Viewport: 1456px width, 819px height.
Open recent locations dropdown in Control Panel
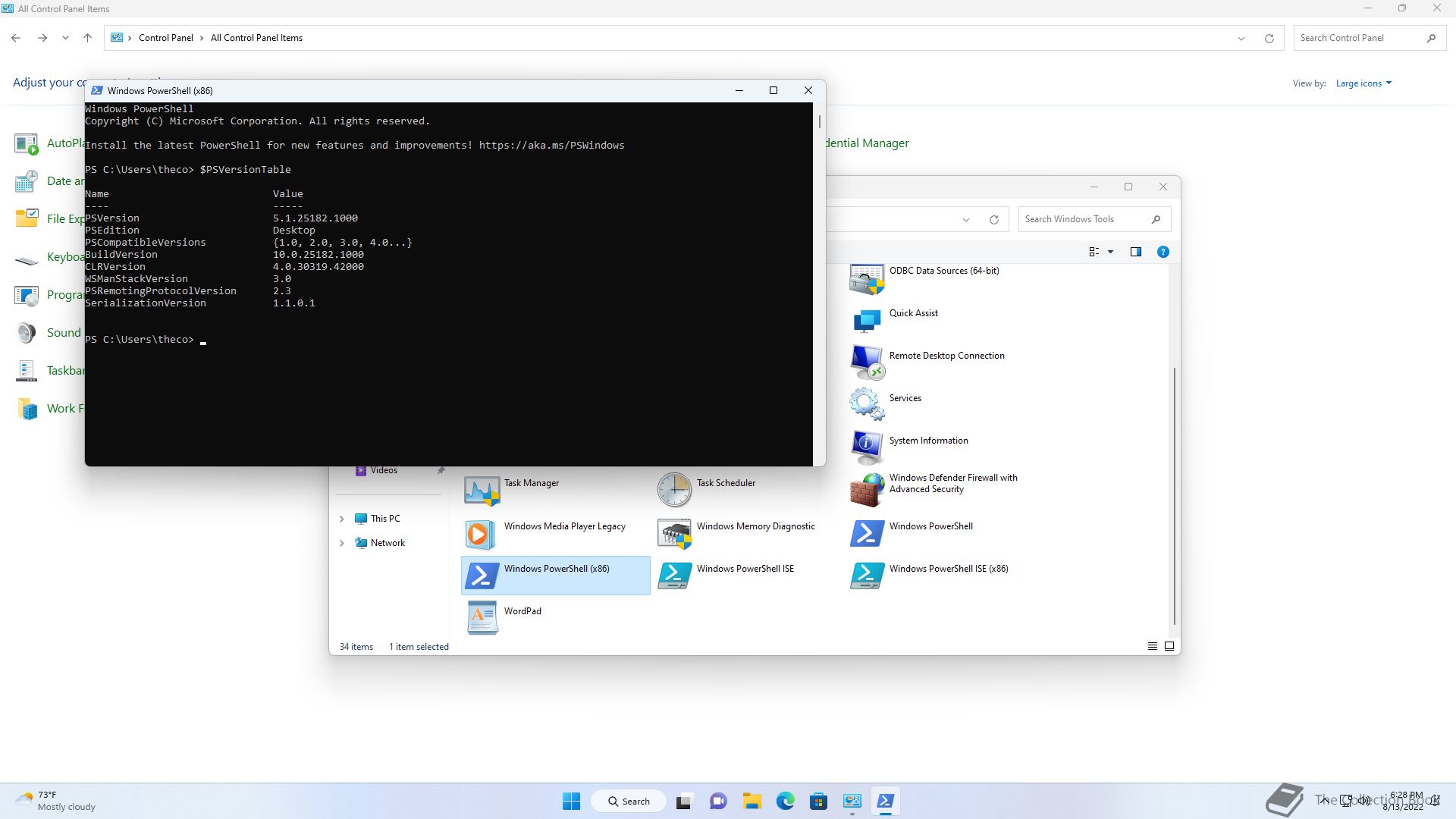(65, 38)
